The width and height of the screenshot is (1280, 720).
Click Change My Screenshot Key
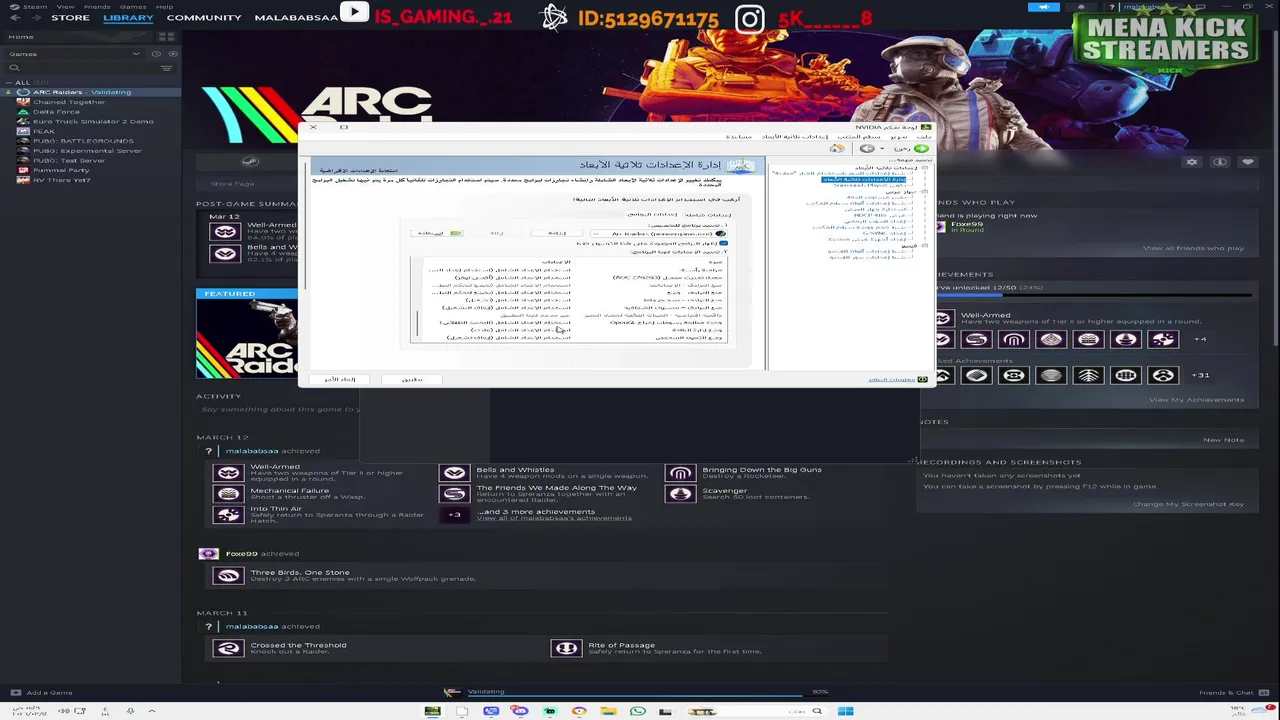1188,504
